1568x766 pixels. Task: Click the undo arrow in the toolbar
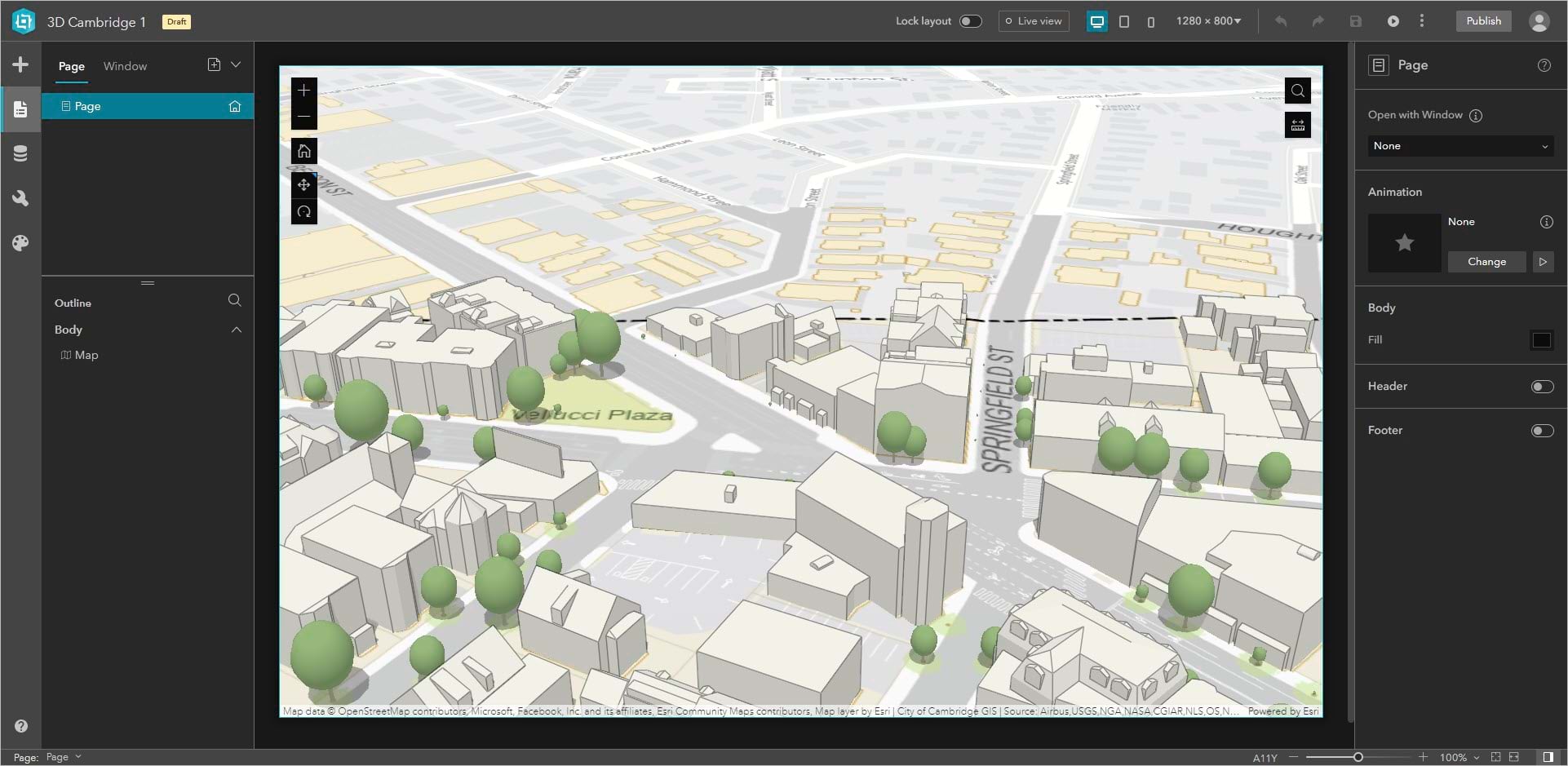tap(1281, 21)
